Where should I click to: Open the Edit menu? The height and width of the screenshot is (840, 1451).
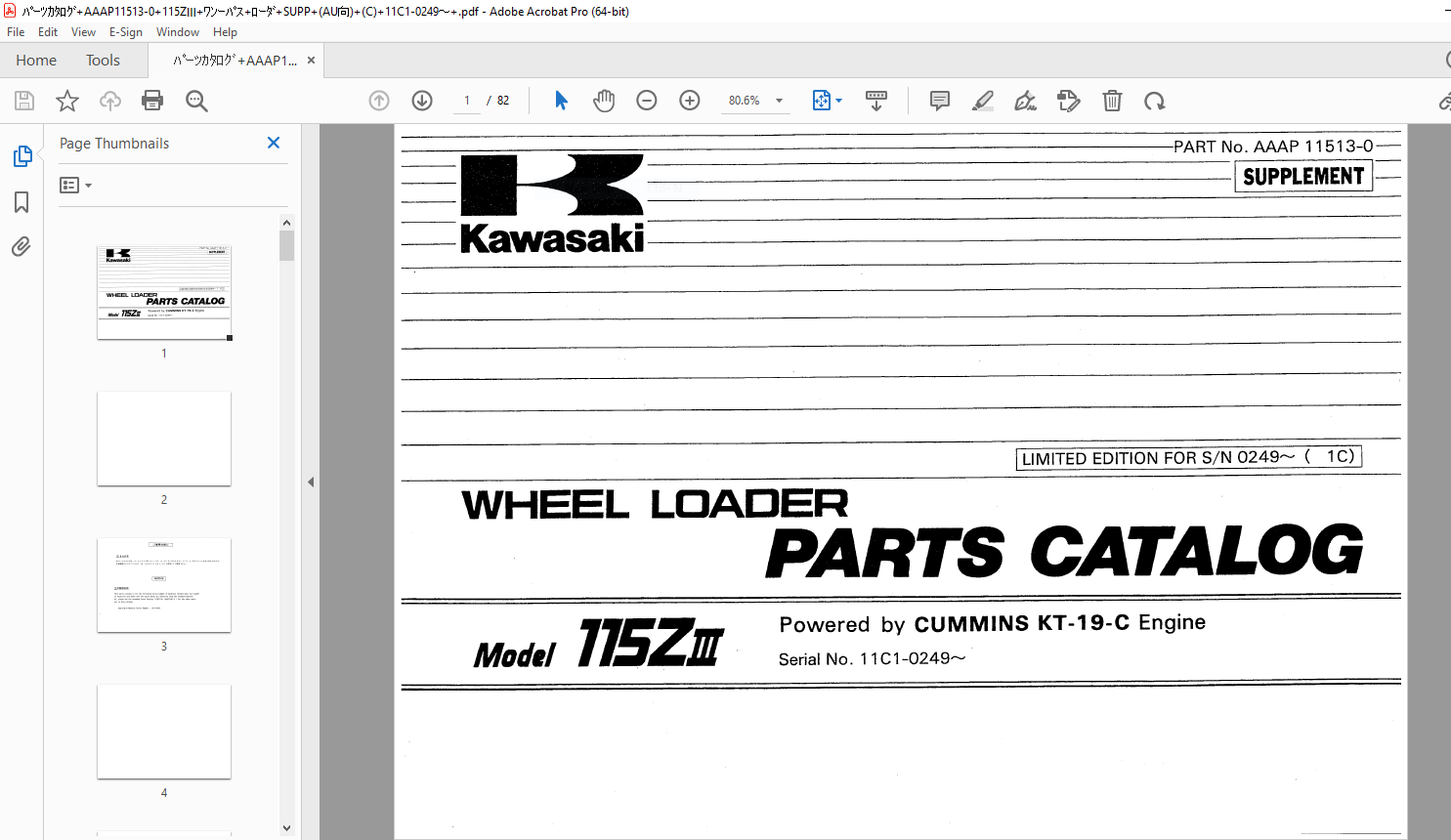[48, 32]
